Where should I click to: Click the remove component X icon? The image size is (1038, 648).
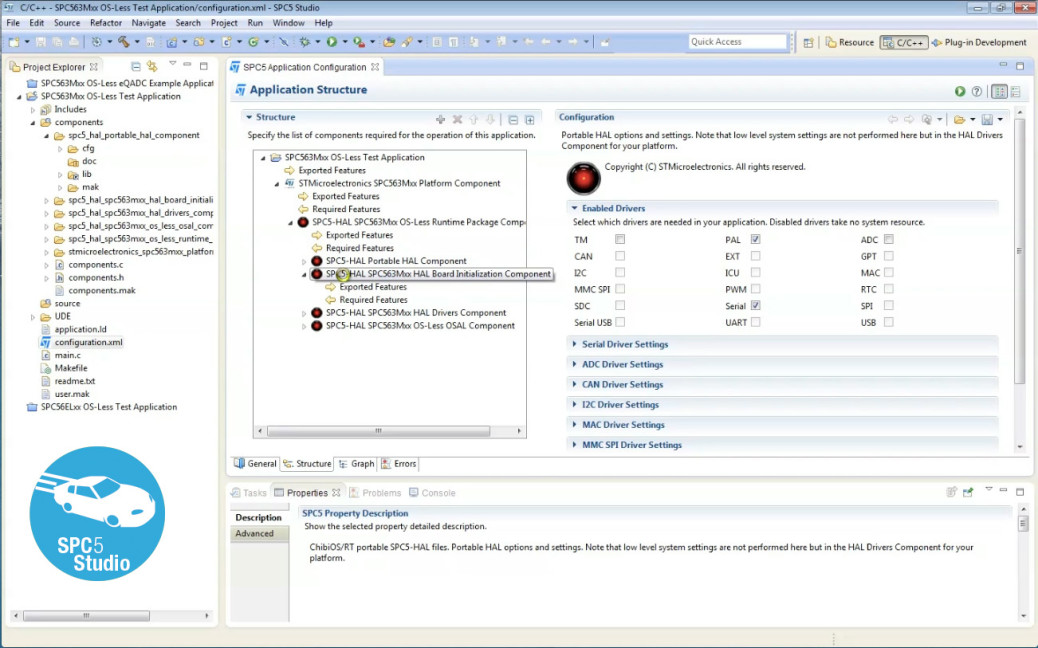[457, 119]
